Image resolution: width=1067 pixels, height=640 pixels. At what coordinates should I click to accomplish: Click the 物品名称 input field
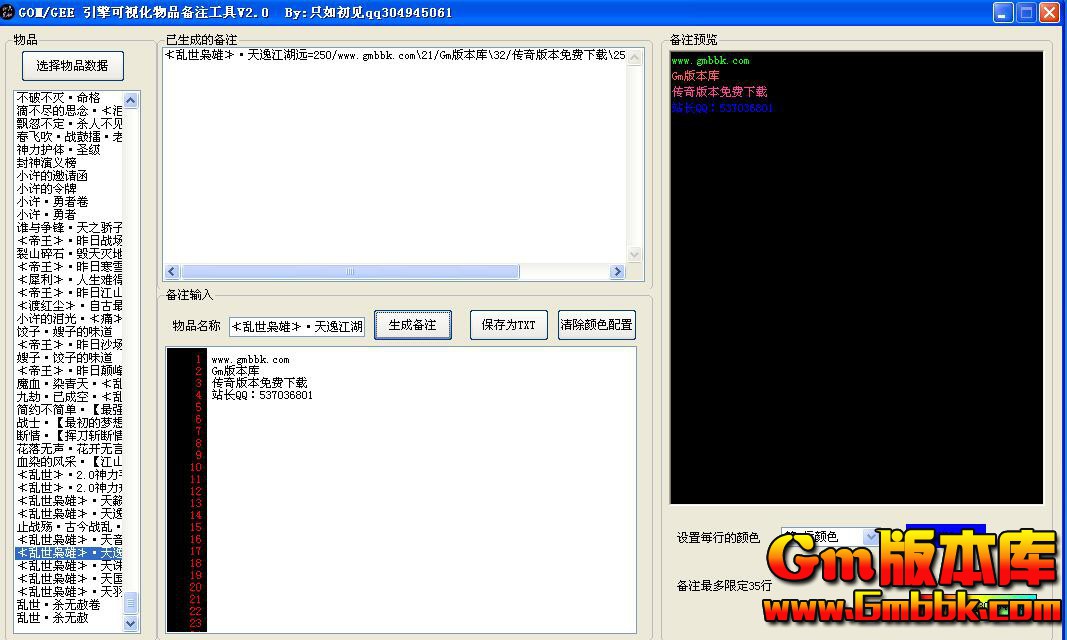pos(297,326)
